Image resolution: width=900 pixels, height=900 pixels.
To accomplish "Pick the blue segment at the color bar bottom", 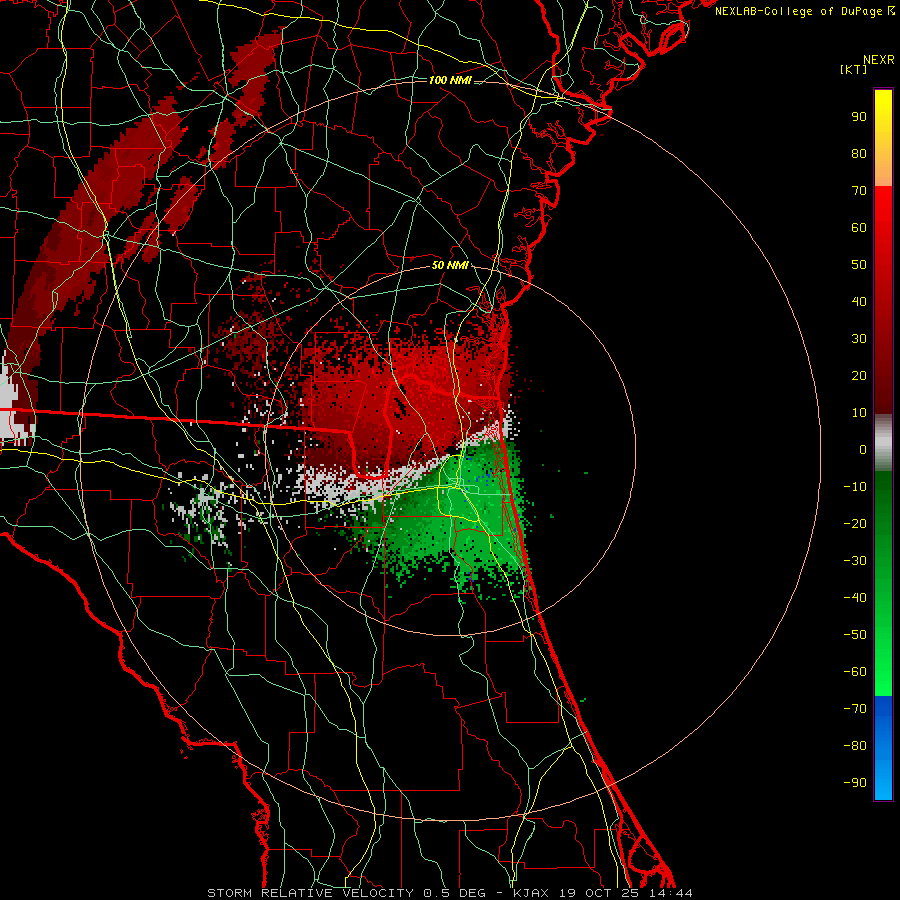I will (x=883, y=747).
